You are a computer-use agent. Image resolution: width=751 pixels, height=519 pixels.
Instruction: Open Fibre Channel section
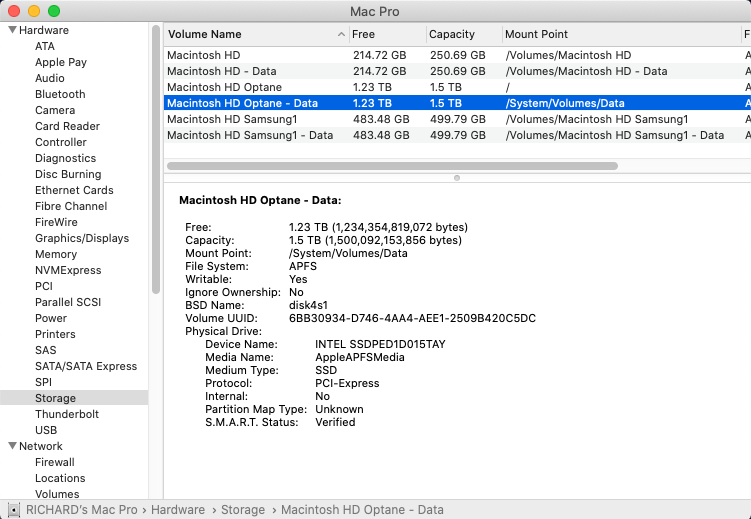71,206
